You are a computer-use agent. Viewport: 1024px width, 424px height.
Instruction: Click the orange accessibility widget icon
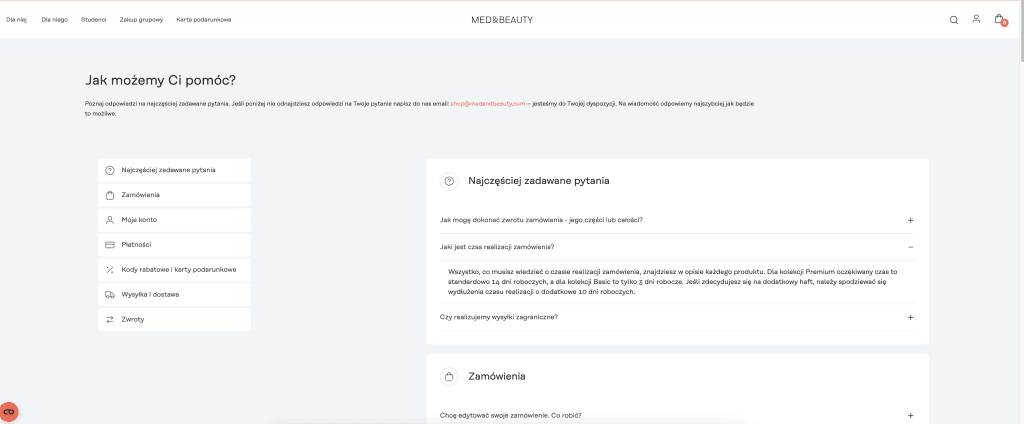[9, 412]
